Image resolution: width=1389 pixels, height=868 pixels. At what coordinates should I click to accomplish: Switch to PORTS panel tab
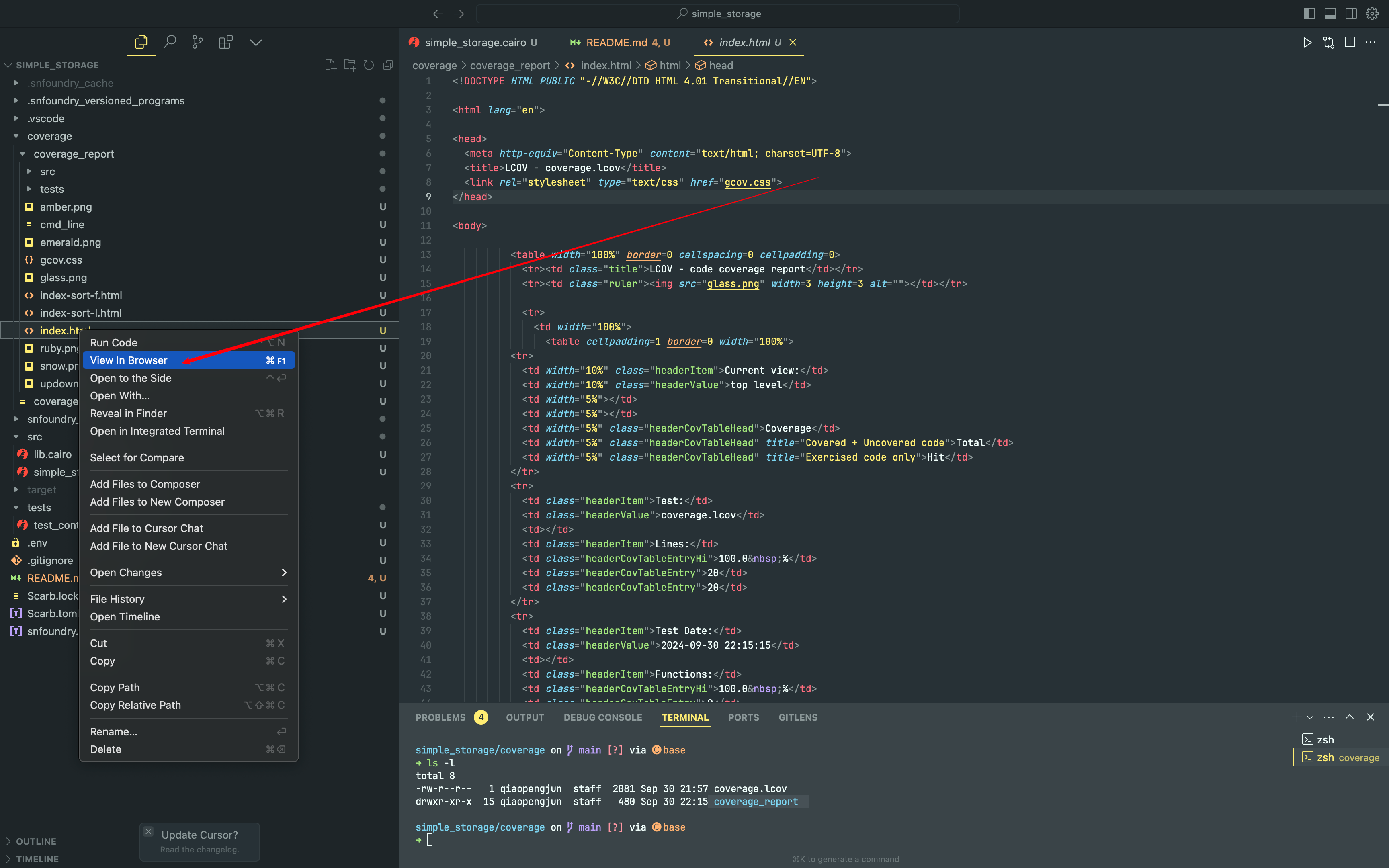click(743, 717)
